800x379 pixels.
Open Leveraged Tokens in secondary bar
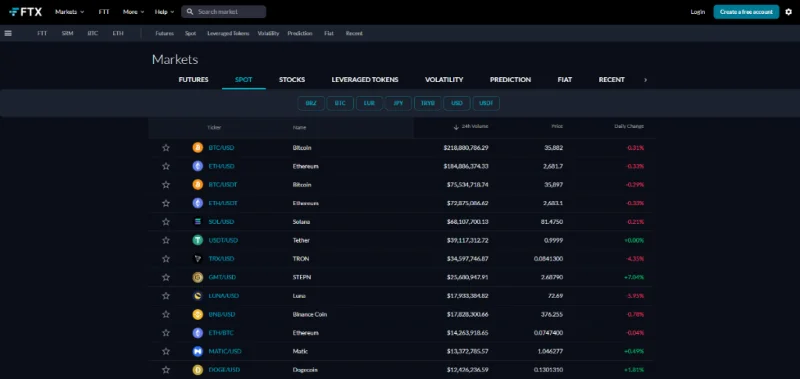click(228, 33)
